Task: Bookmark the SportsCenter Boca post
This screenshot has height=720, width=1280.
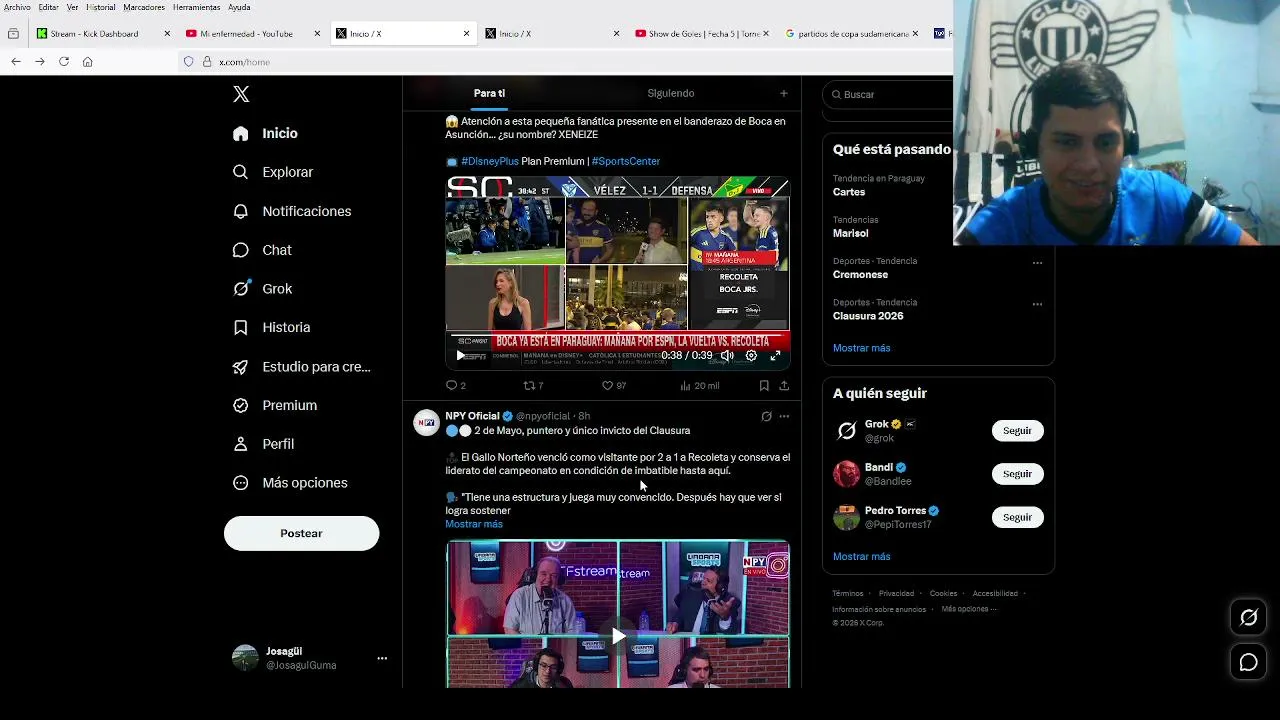Action: [x=764, y=385]
